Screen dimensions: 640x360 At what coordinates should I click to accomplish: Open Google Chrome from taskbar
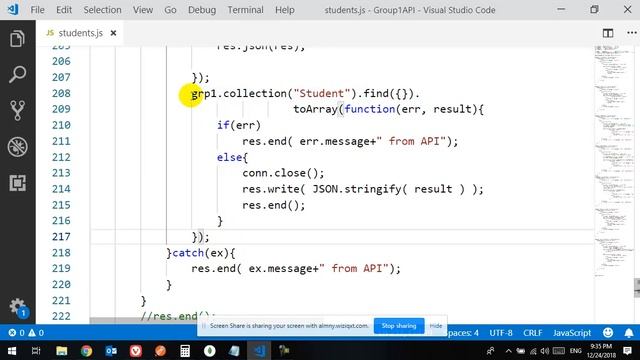[86, 351]
